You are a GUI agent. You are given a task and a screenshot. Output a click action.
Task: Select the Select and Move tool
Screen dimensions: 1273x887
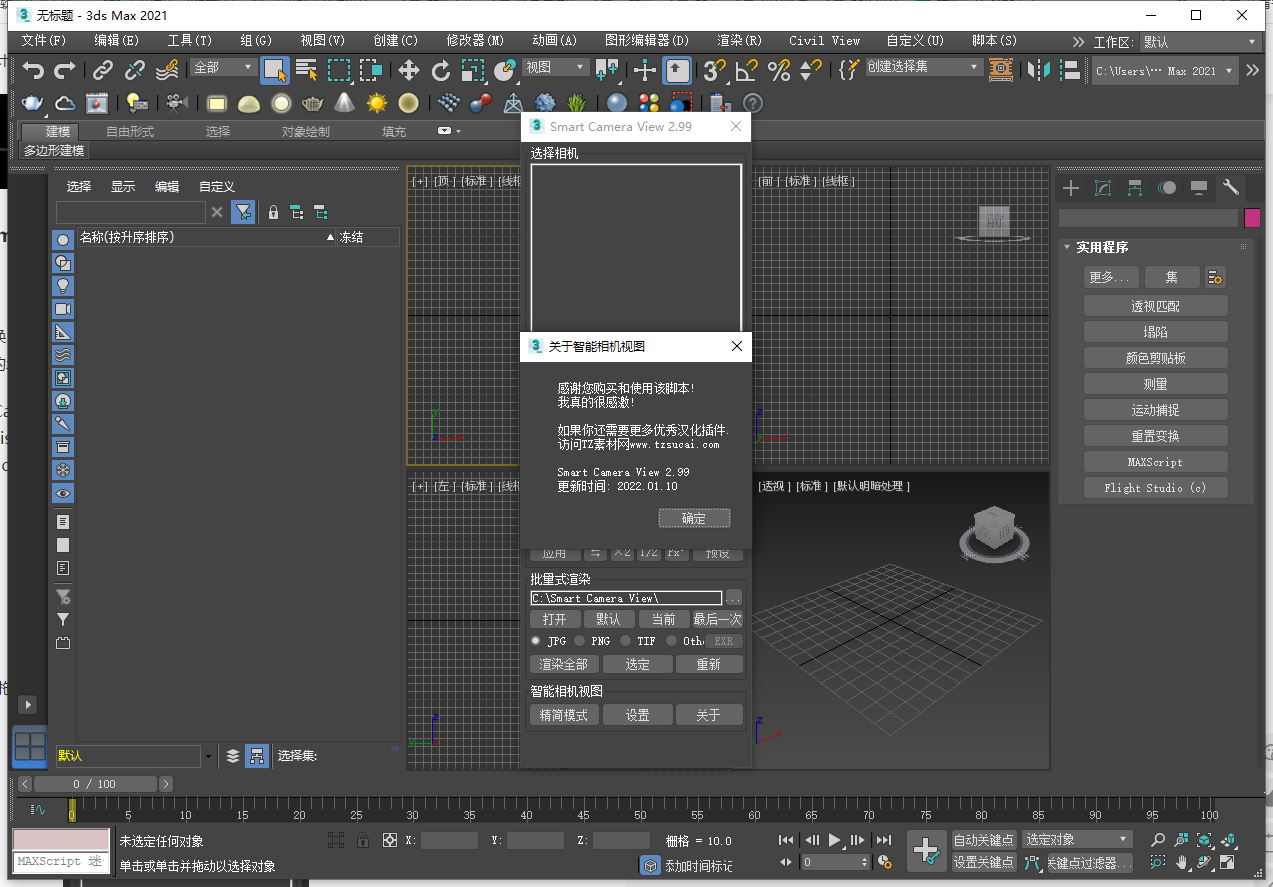coord(407,70)
